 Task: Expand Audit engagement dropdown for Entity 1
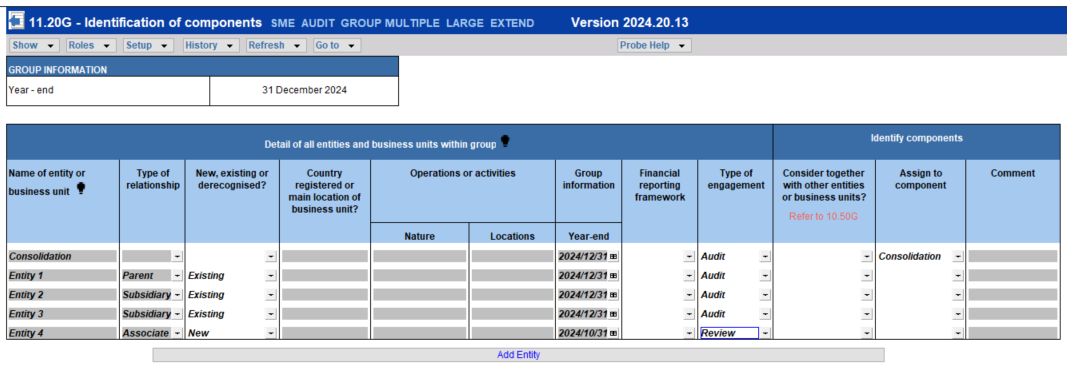pos(765,276)
